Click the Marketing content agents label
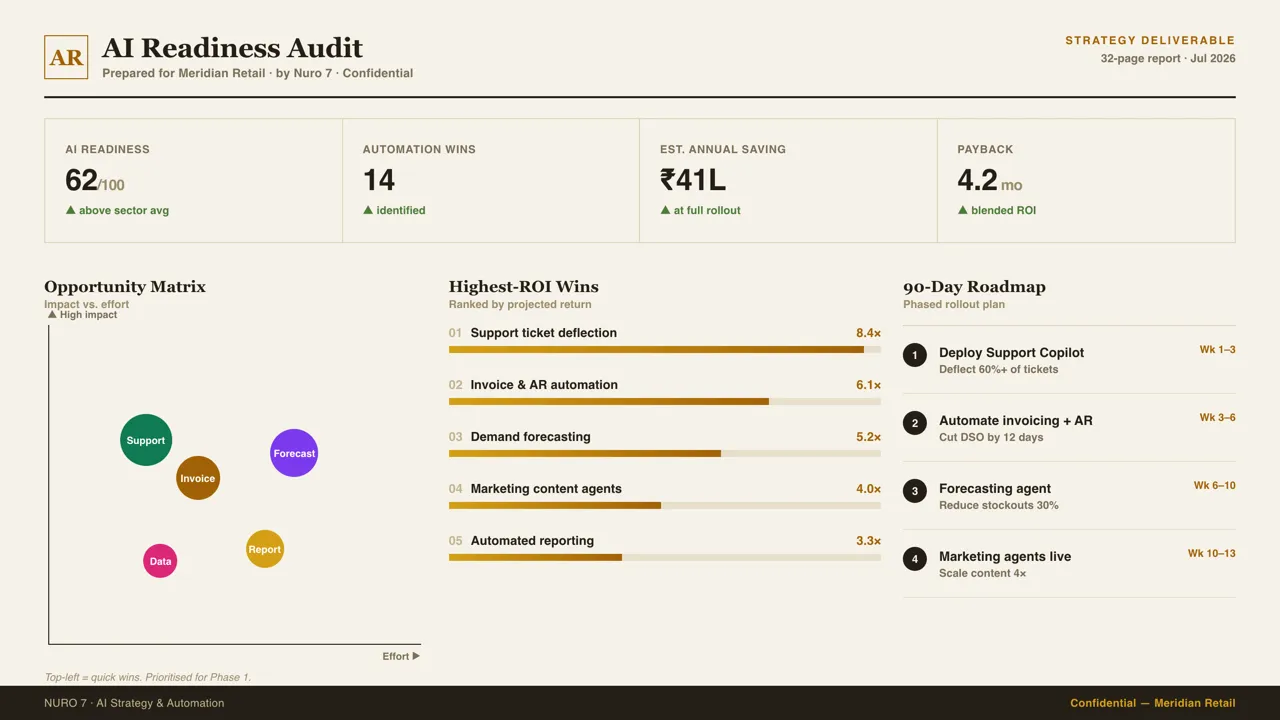This screenshot has height=720, width=1280. [x=546, y=489]
